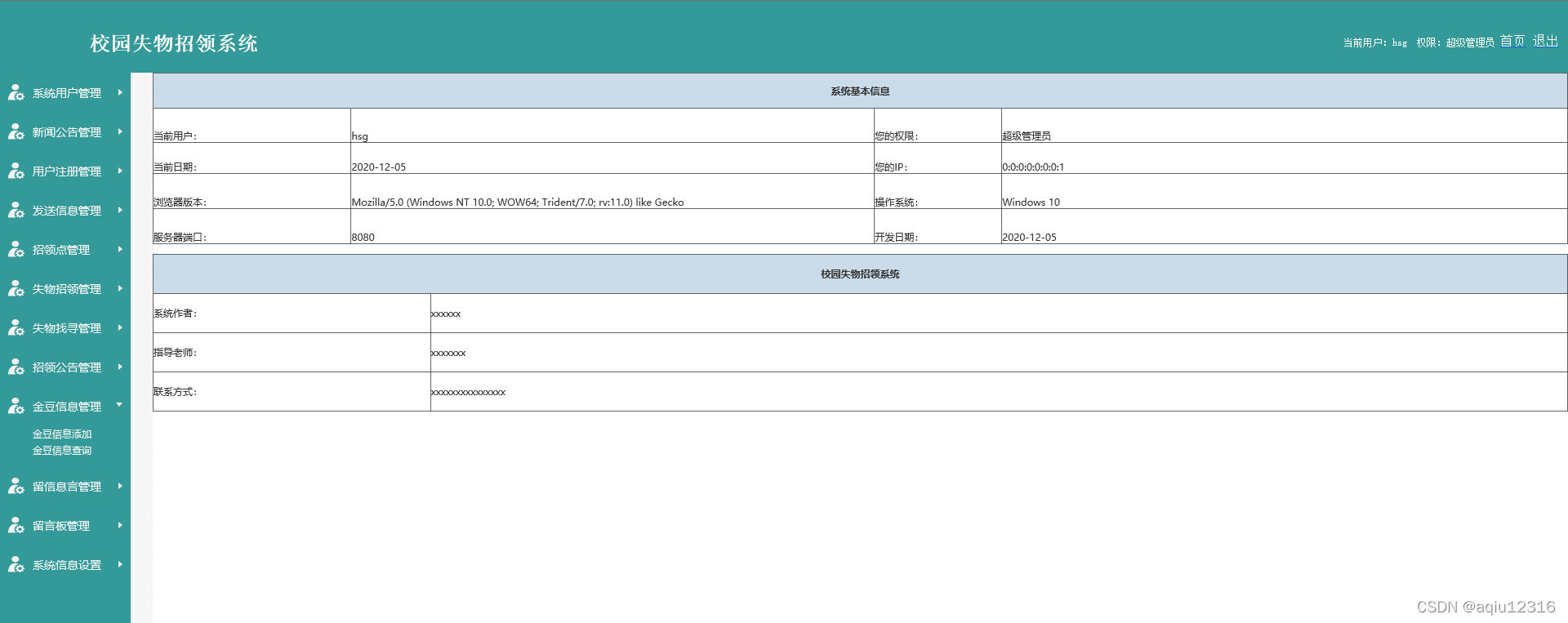Click the user icon beside 留信息言管理

[x=16, y=487]
